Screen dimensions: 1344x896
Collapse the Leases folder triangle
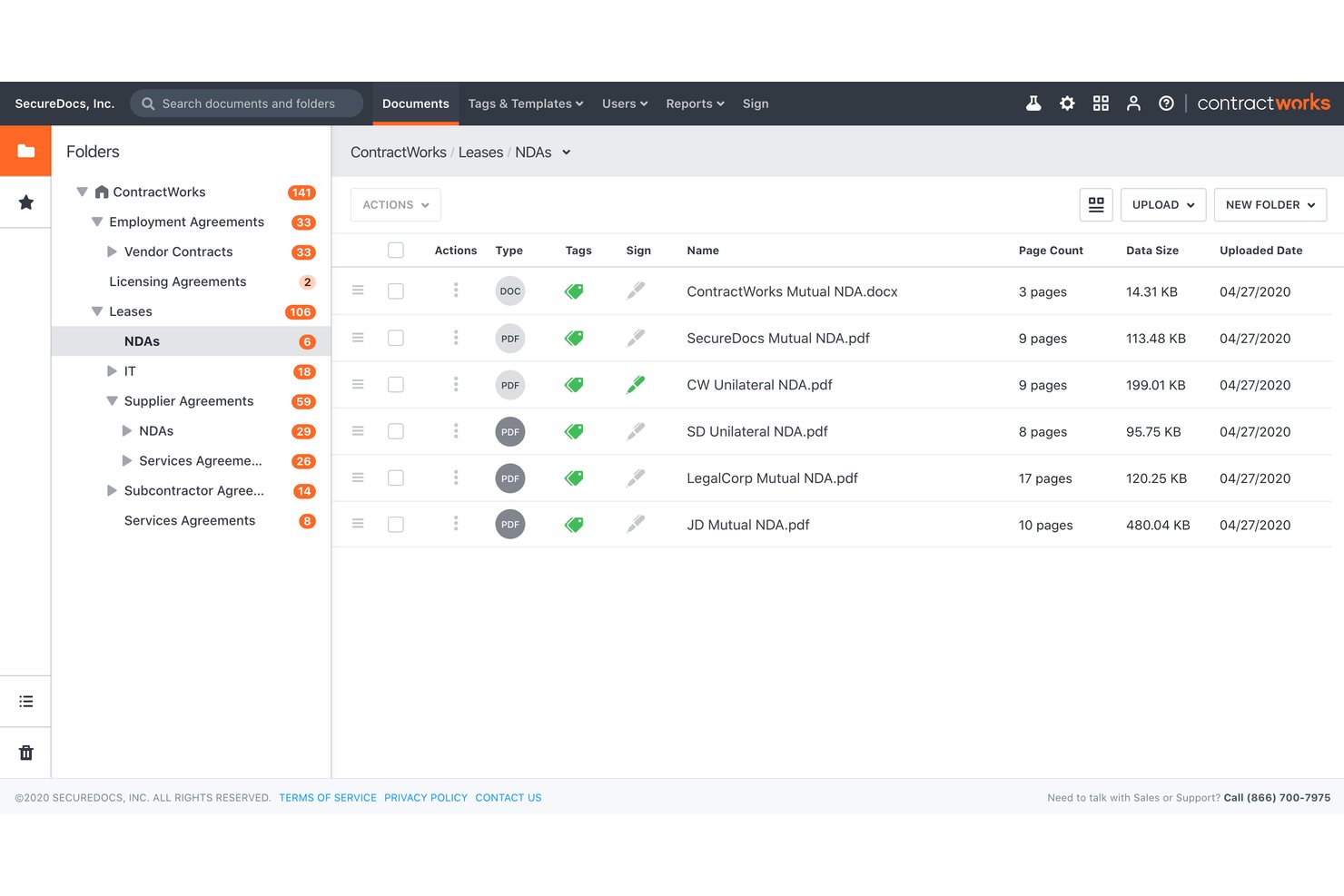point(97,311)
